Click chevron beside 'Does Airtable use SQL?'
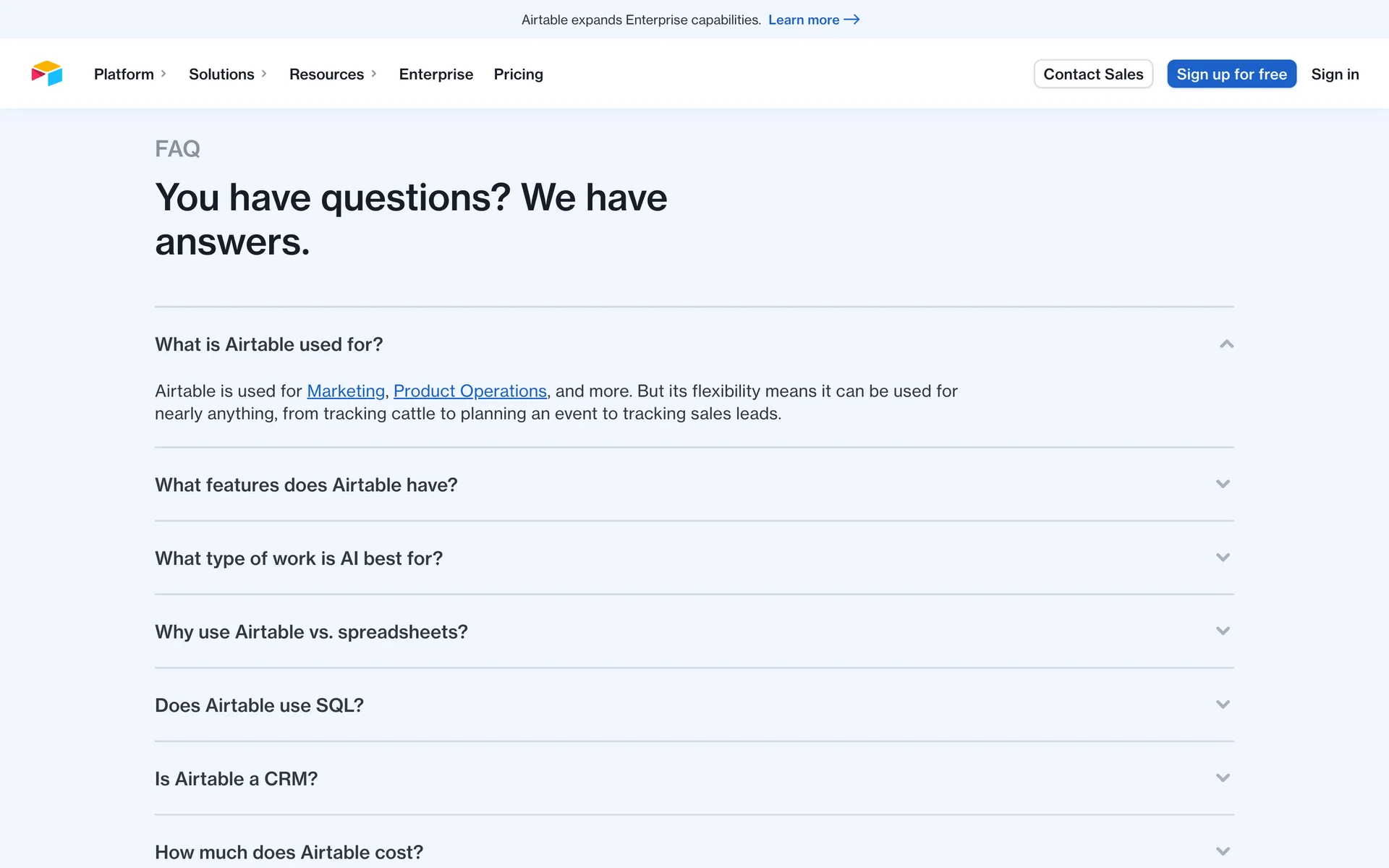Image resolution: width=1389 pixels, height=868 pixels. [x=1223, y=705]
